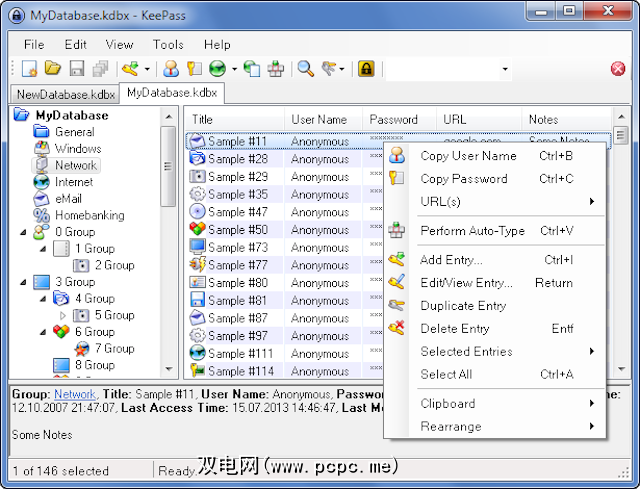Collapse the 0 Group tree node
The height and width of the screenshot is (489, 640).
(24, 233)
